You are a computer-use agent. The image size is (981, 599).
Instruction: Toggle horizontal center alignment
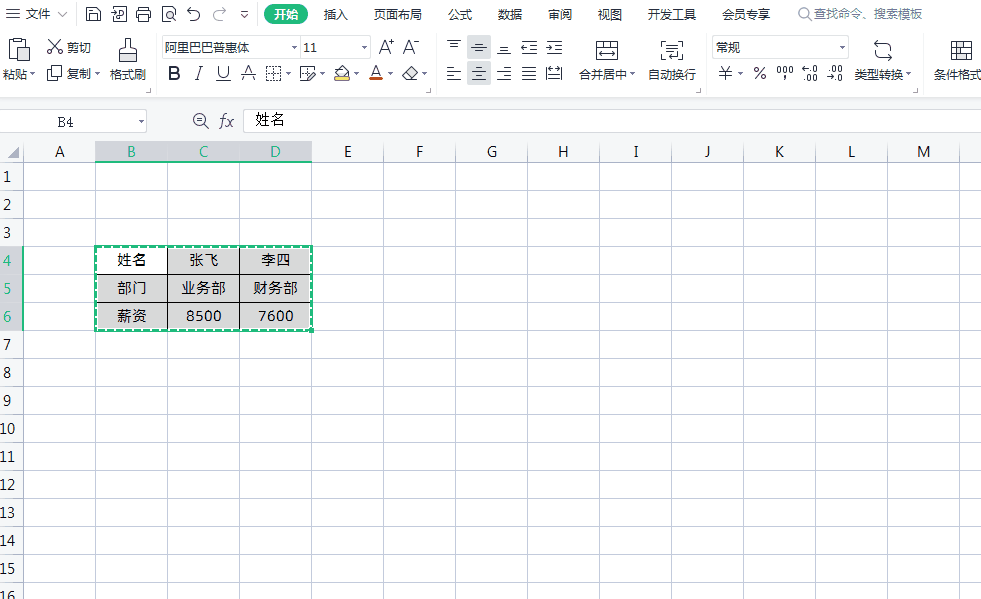click(479, 74)
